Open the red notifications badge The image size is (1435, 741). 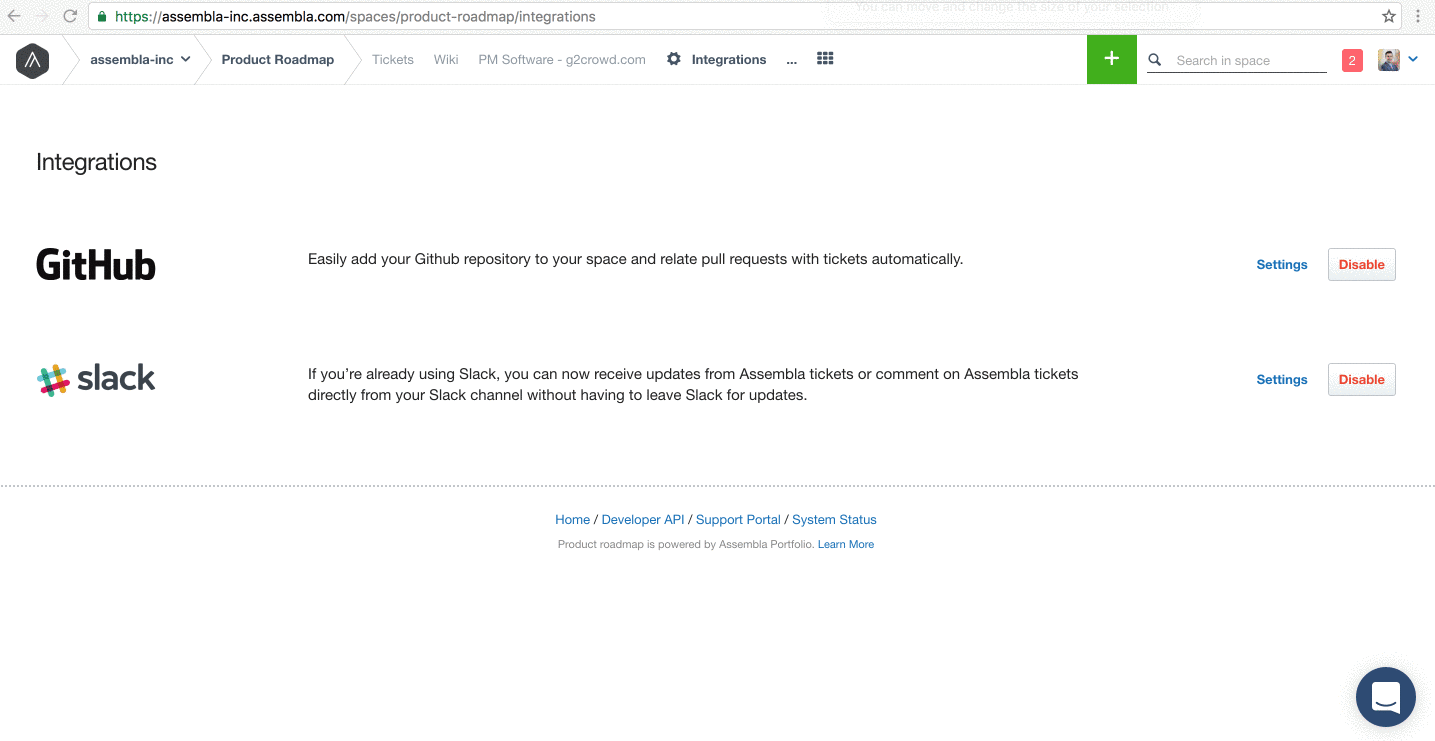point(1352,61)
